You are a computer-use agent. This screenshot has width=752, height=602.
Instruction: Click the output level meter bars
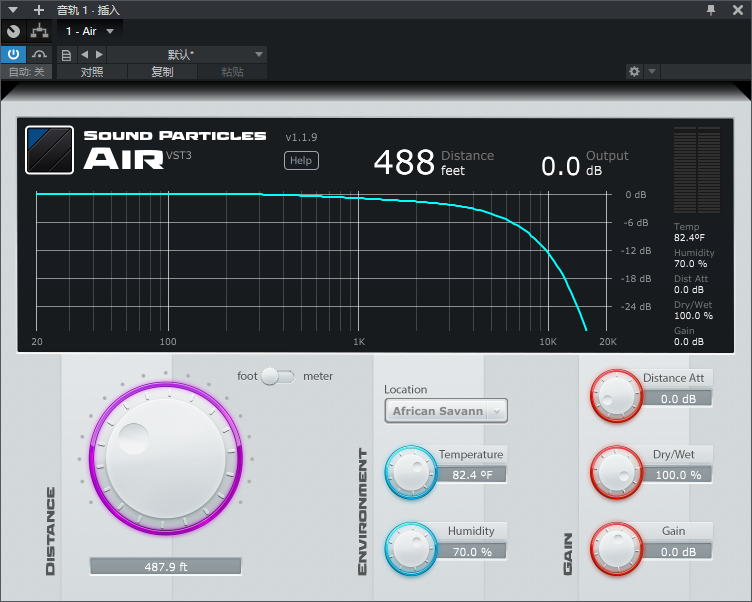click(697, 170)
